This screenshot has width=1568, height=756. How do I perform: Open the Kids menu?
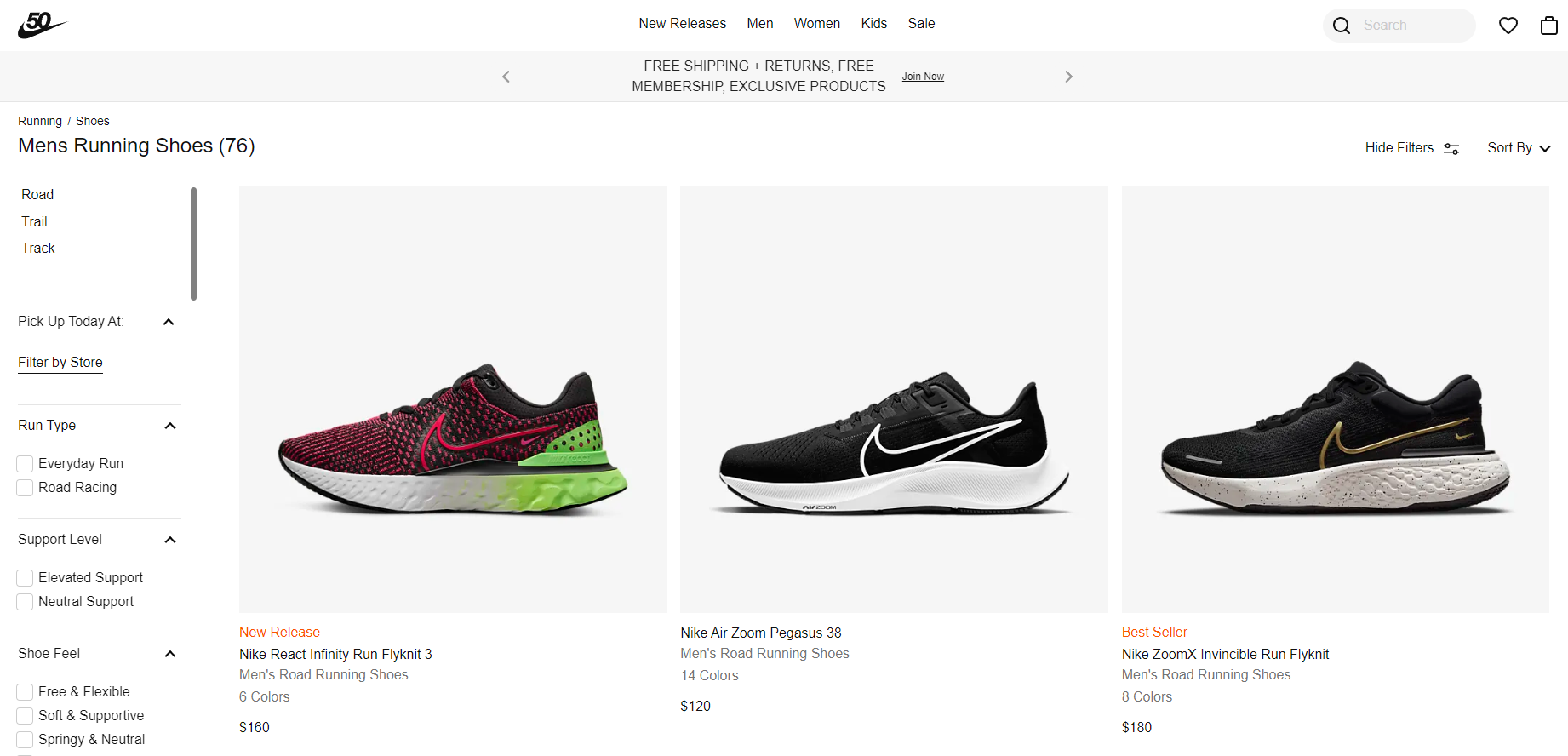pos(874,24)
